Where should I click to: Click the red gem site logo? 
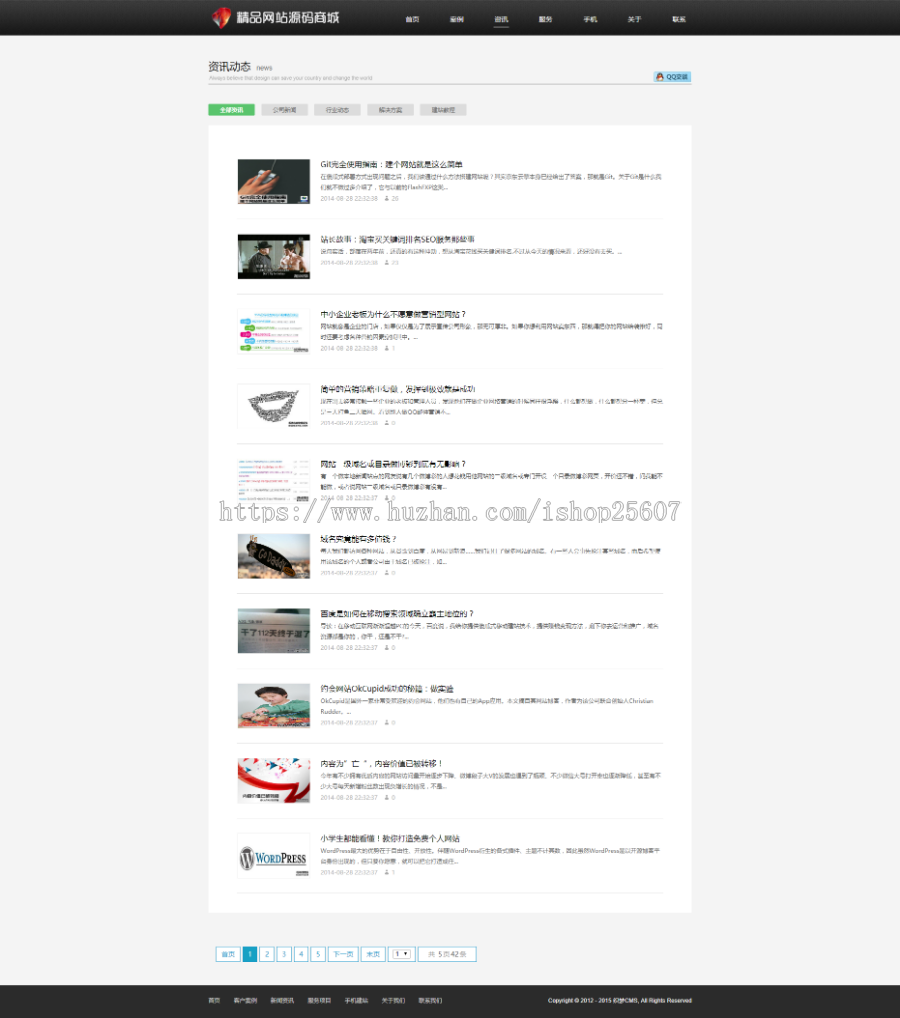221,18
